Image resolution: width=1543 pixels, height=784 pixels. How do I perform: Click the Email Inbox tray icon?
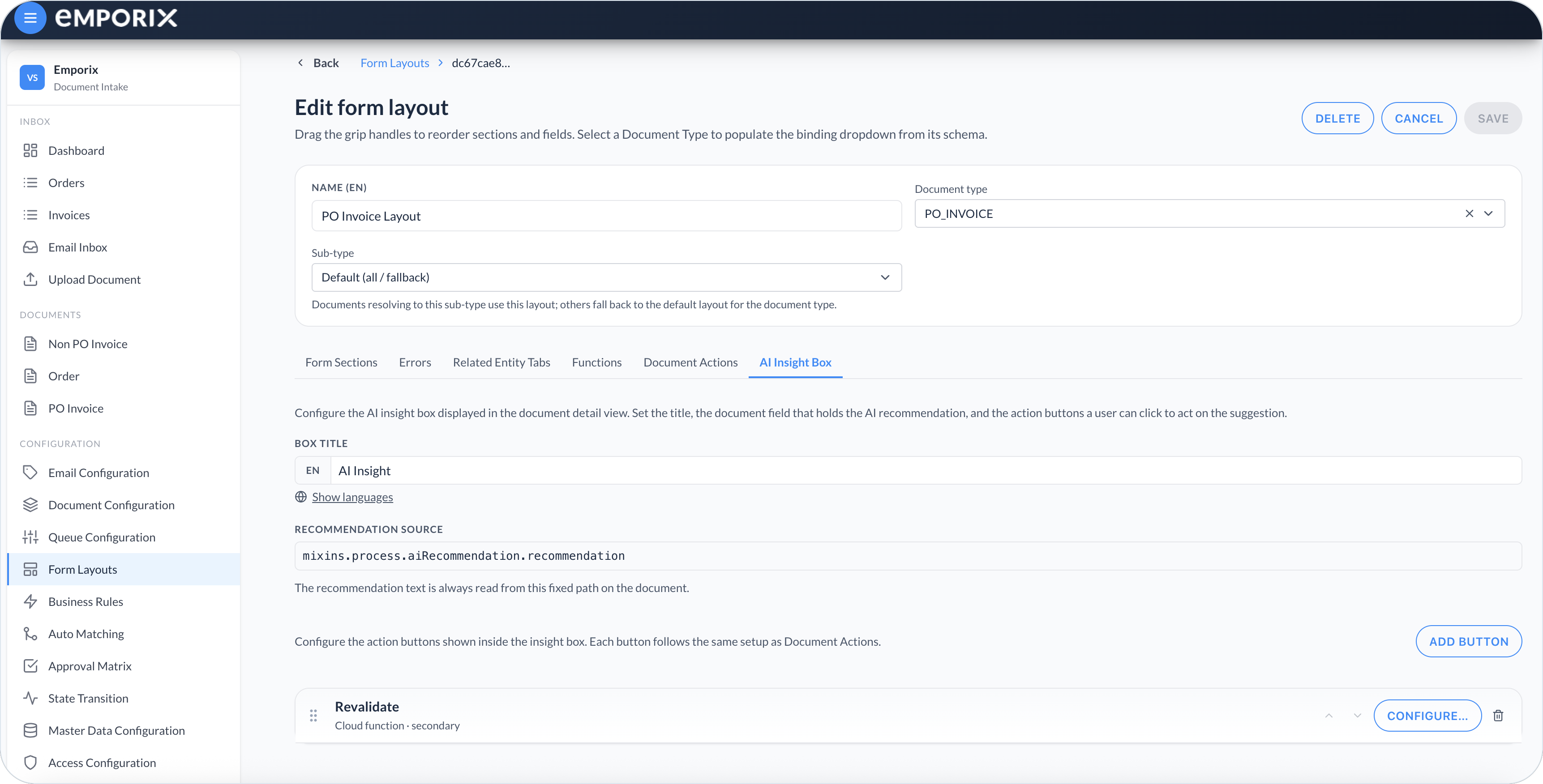(30, 247)
